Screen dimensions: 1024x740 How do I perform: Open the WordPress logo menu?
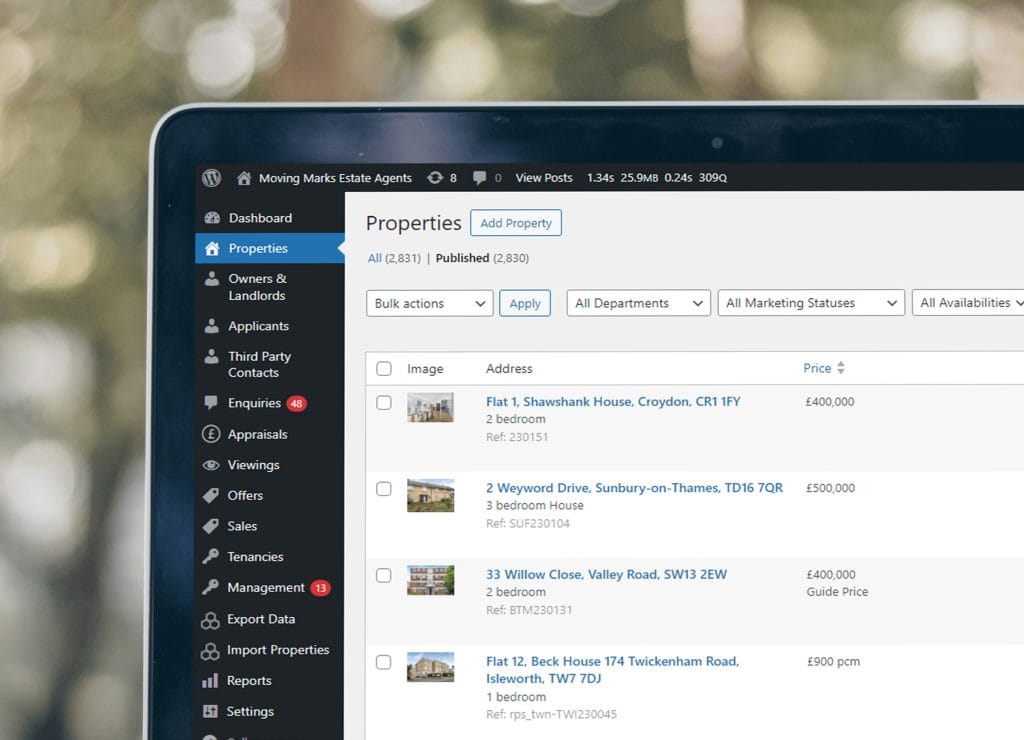212,178
